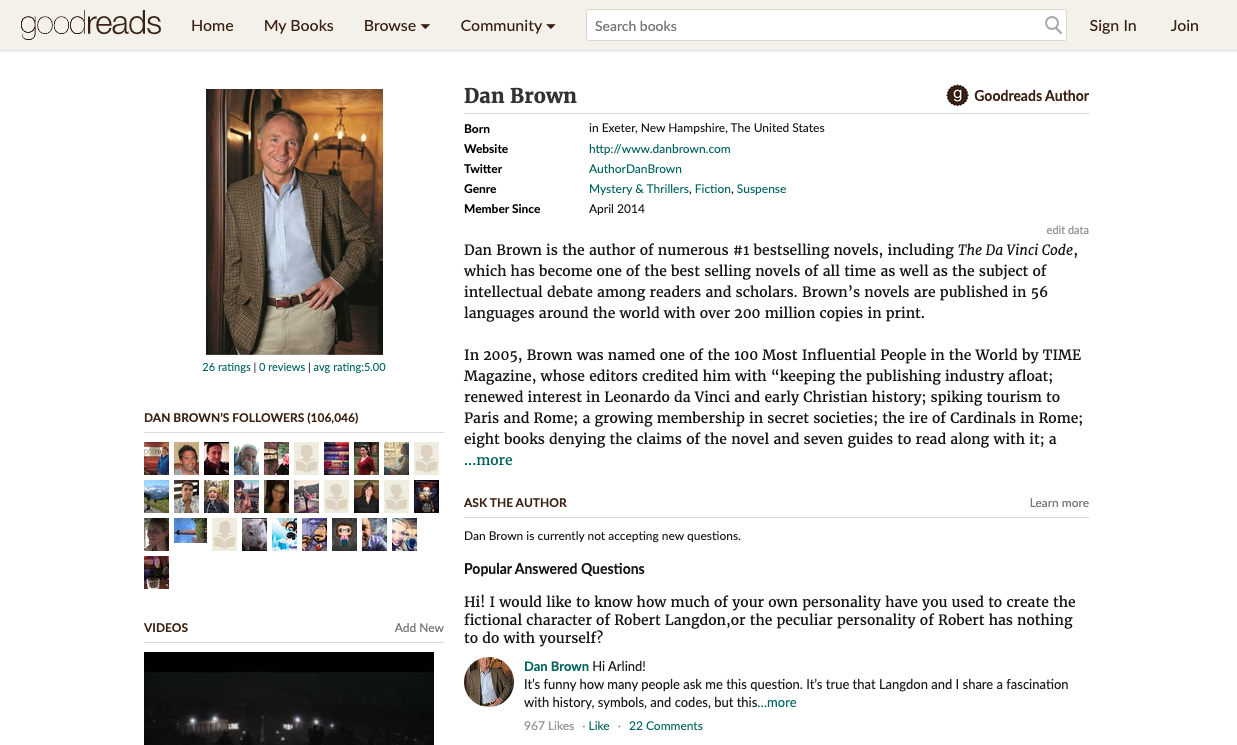This screenshot has height=745, width=1237.
Task: Click the Dan Brown name link in the answer
Action: coord(556,667)
